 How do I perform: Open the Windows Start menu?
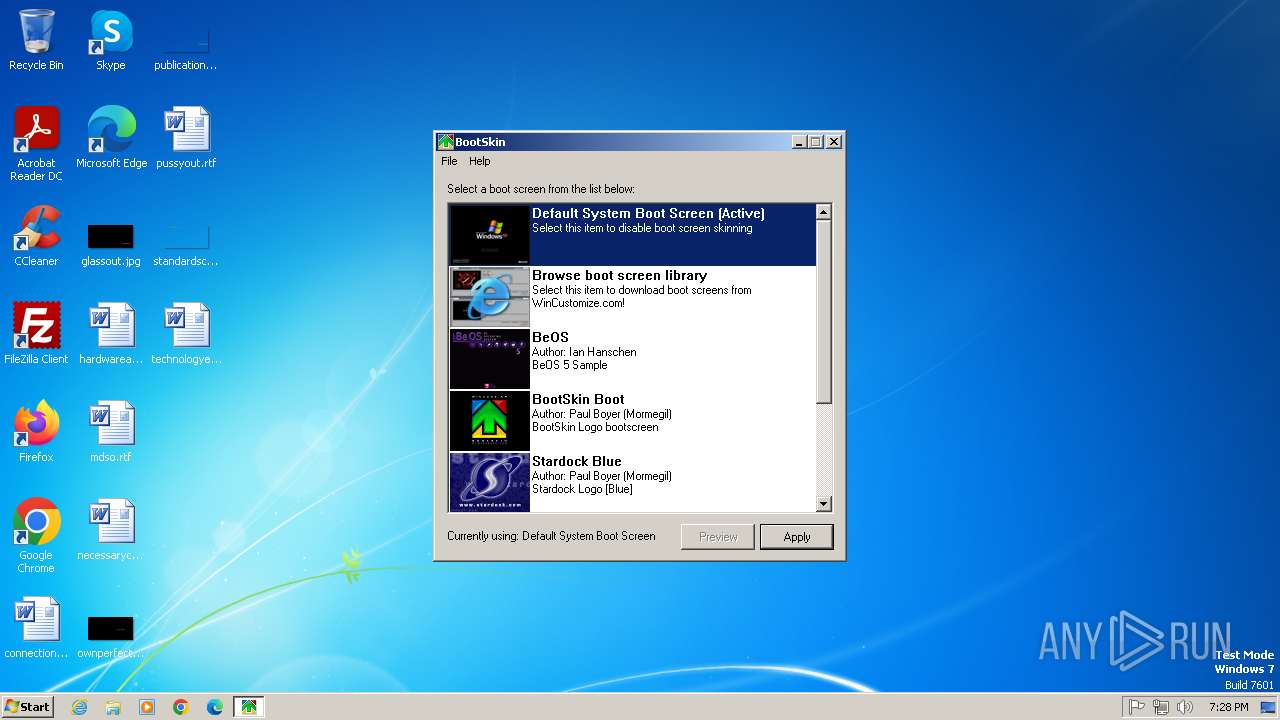[x=27, y=706]
